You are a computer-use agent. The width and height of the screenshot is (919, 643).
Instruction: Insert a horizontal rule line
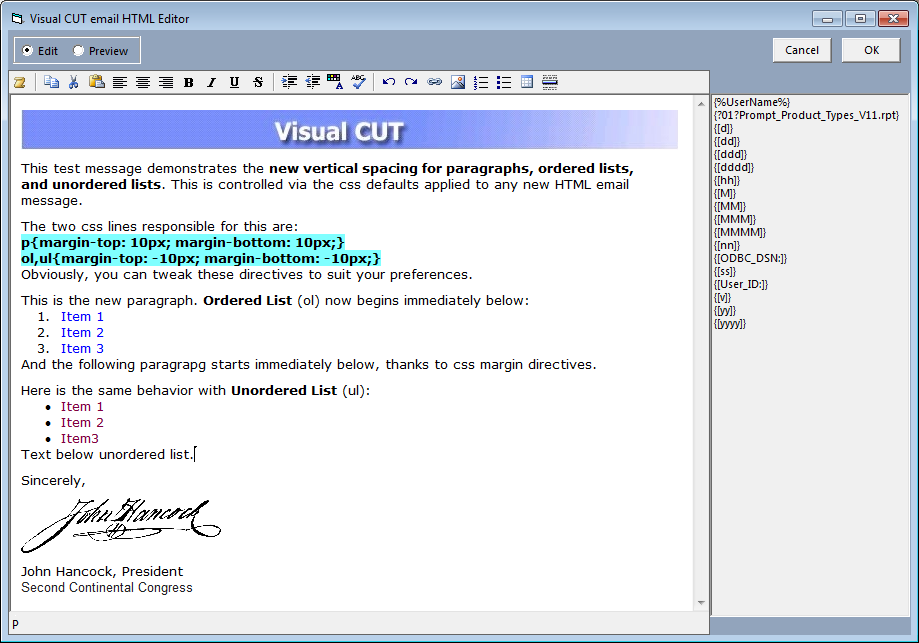(550, 82)
